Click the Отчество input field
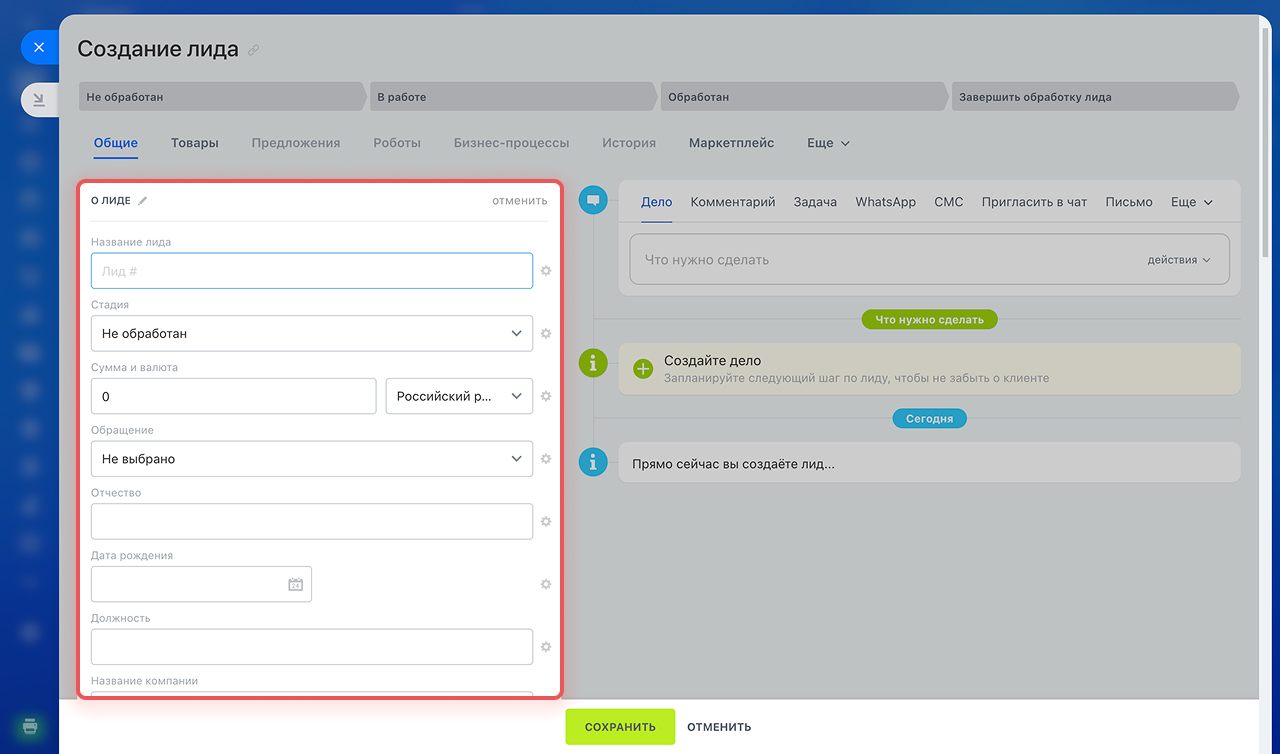Viewport: 1280px width, 754px height. point(312,521)
